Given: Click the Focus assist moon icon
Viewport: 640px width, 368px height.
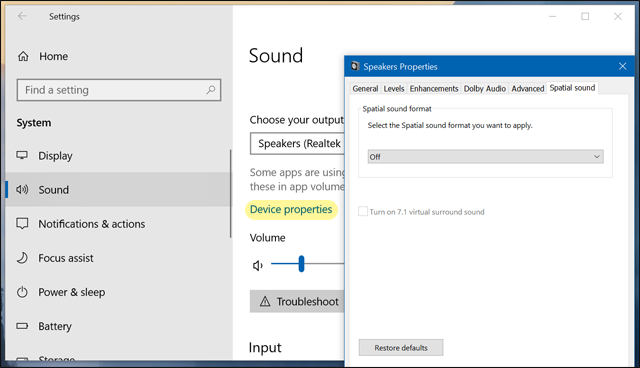Looking at the screenshot, I should click(22, 258).
